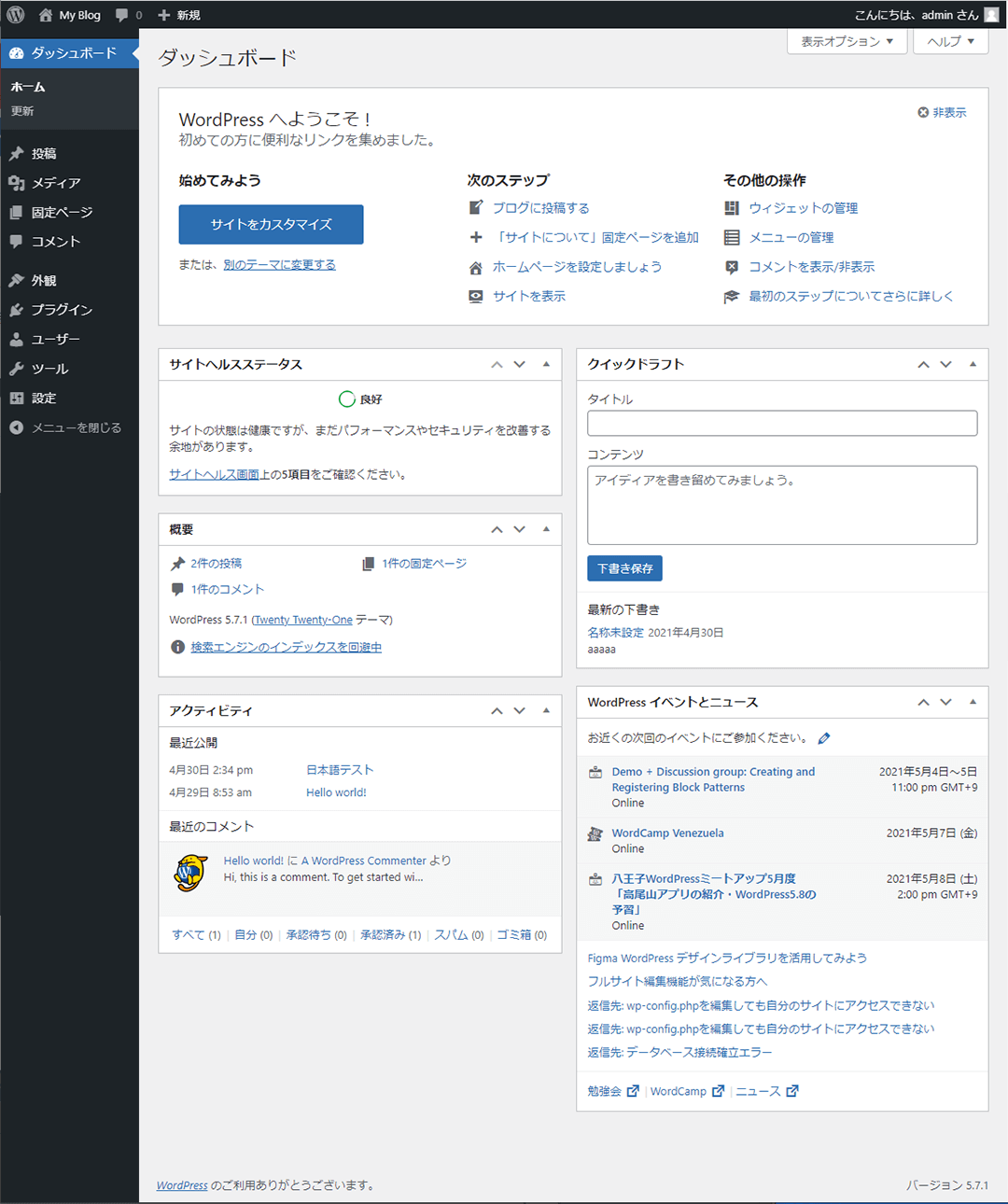Viewport: 1008px width, 1204px height.
Task: Move クイックドラフト box down
Action: pyautogui.click(x=946, y=364)
